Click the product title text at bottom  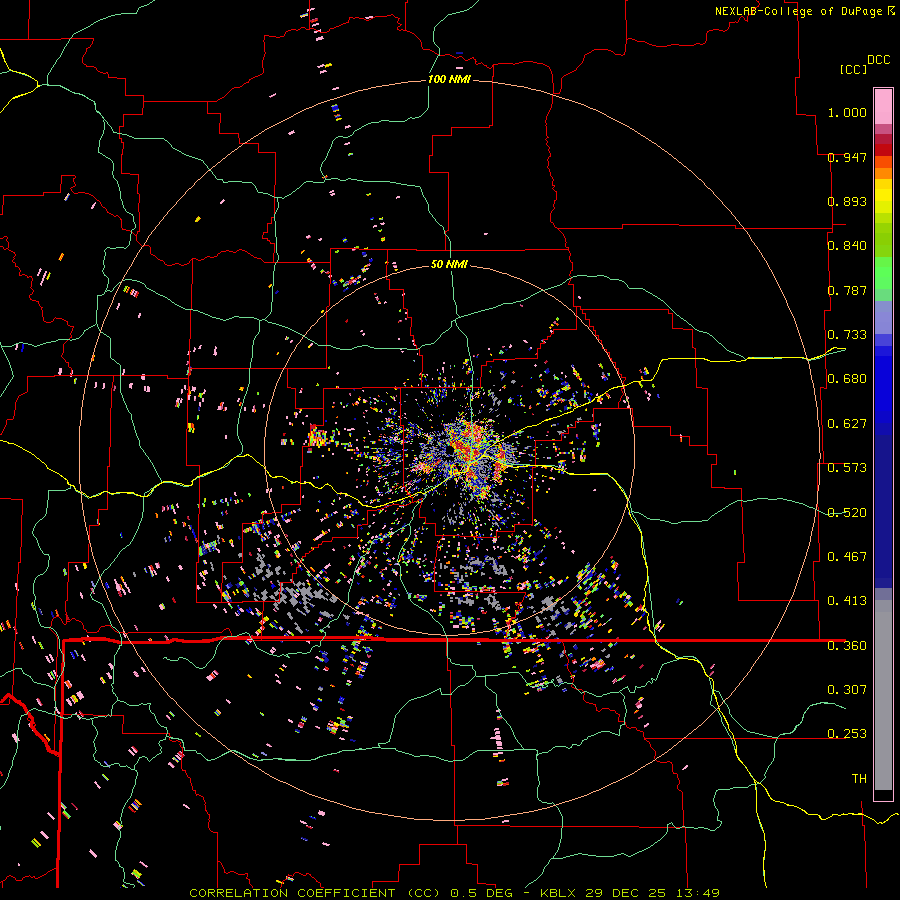(454, 893)
